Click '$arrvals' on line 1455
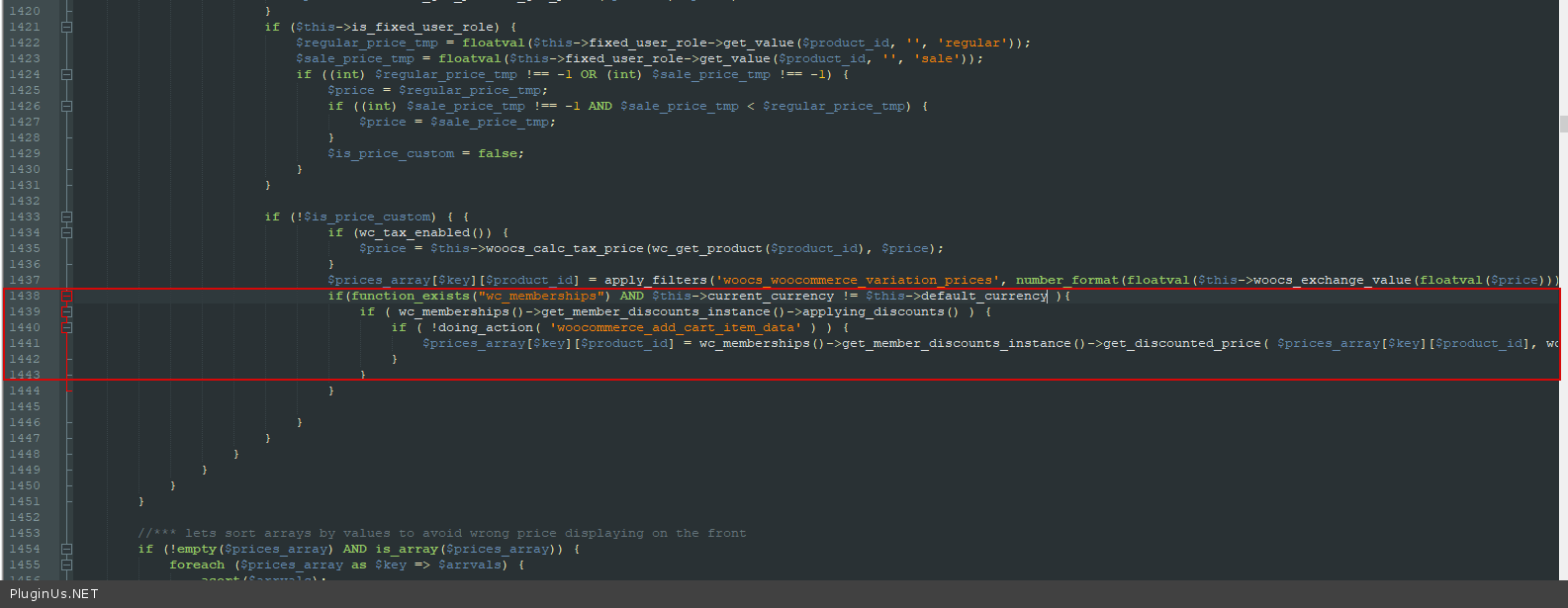The width and height of the screenshot is (1568, 608). pos(470,565)
